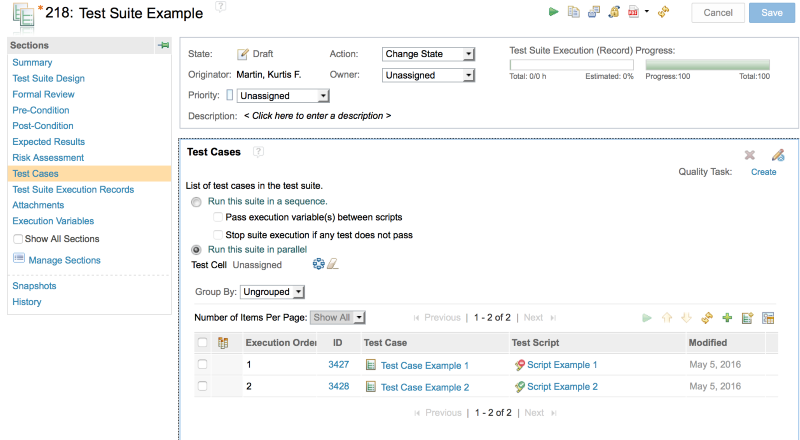Open Test Suite Execution Records section
This screenshot has height=440, width=800.
click(x=73, y=189)
